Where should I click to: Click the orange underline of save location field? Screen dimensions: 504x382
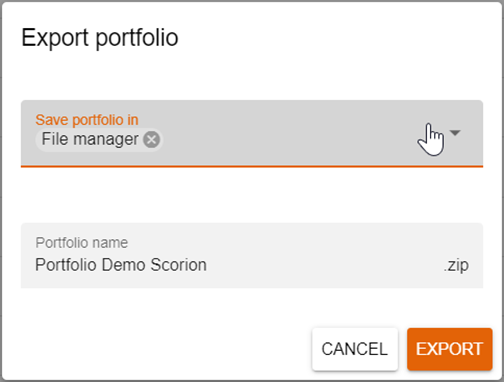point(252,166)
